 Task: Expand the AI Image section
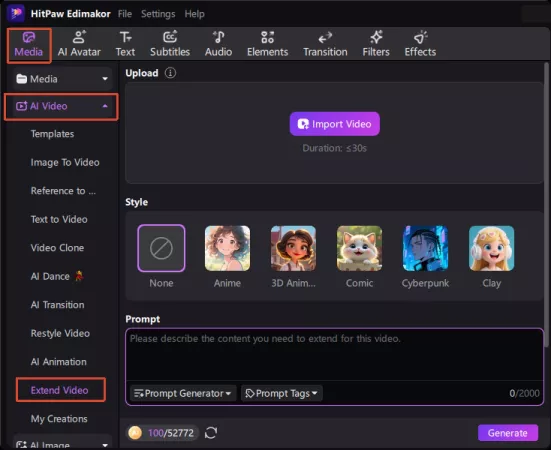pos(63,444)
